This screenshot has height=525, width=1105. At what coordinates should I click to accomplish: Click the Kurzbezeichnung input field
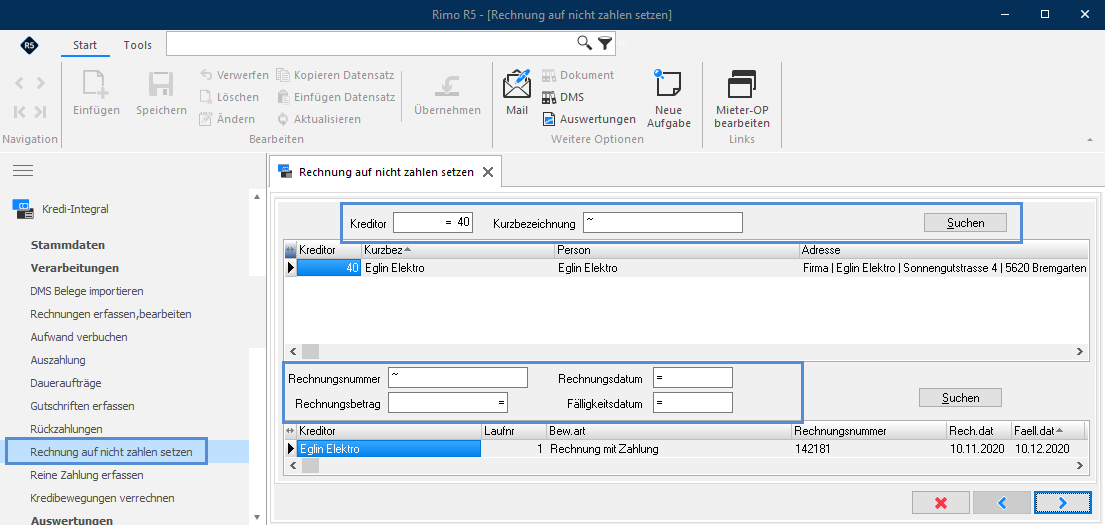coord(662,223)
